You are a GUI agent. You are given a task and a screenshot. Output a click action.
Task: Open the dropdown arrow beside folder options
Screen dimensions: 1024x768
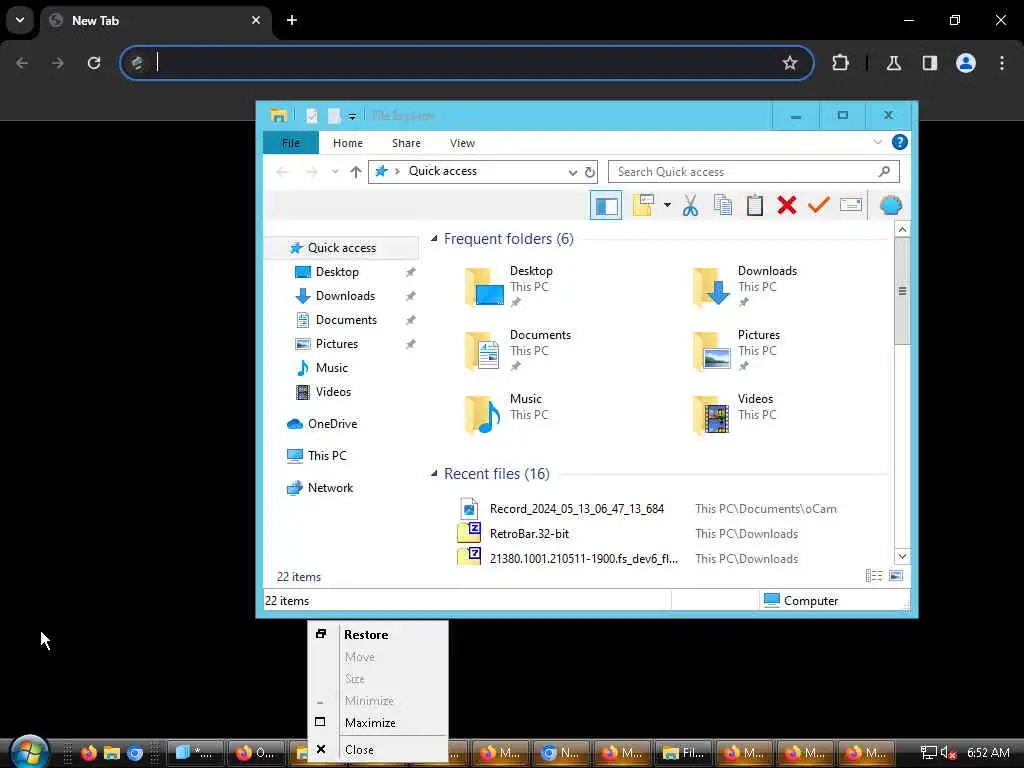(667, 205)
